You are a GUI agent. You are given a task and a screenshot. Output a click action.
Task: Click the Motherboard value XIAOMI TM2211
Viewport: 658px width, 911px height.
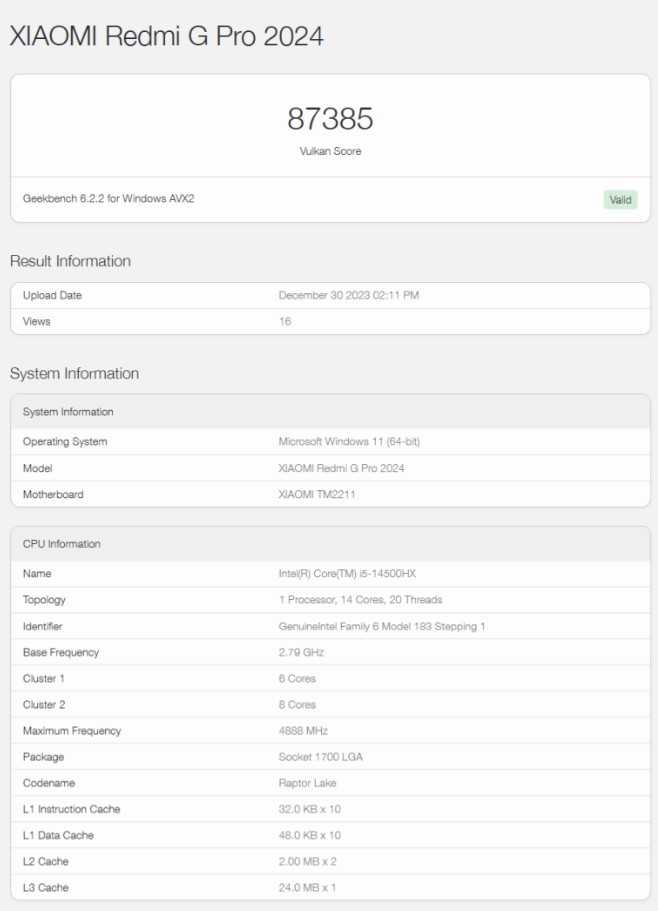pyautogui.click(x=317, y=494)
